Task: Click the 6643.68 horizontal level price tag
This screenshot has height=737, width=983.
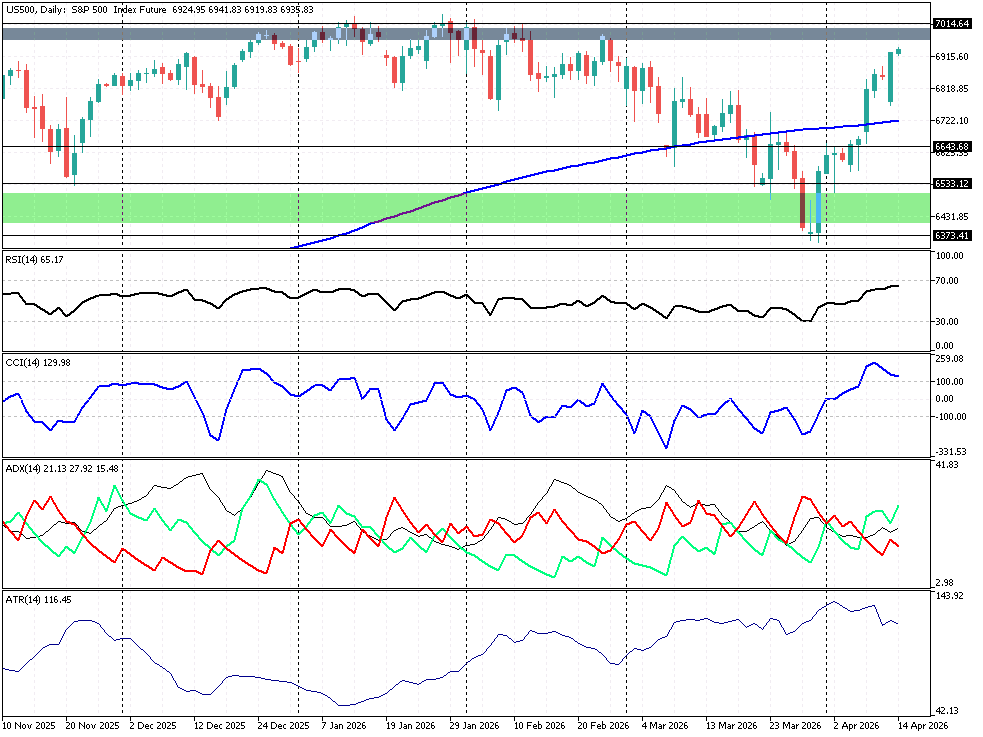Action: pyautogui.click(x=951, y=147)
